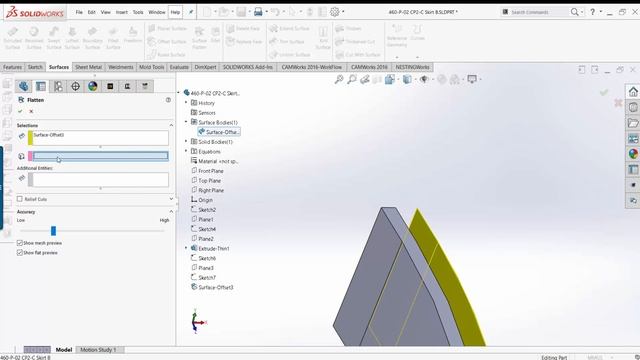Open the PropertyManager tab icon
The image size is (640, 360).
41,86
